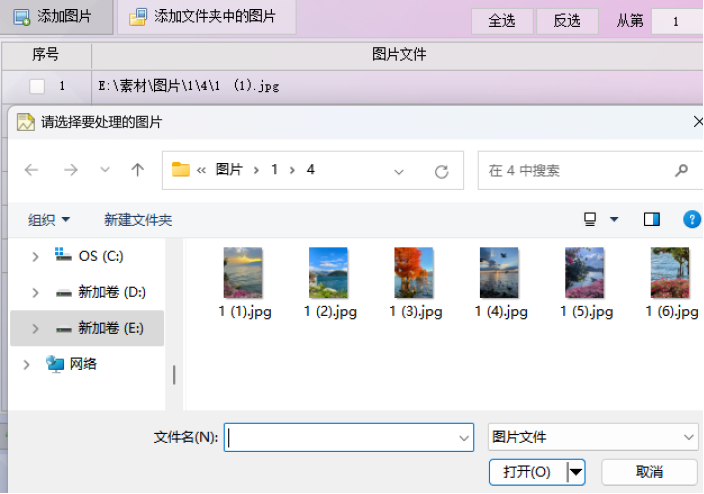Click the 全选 button
Screen dimensions: 704x494
point(502,21)
